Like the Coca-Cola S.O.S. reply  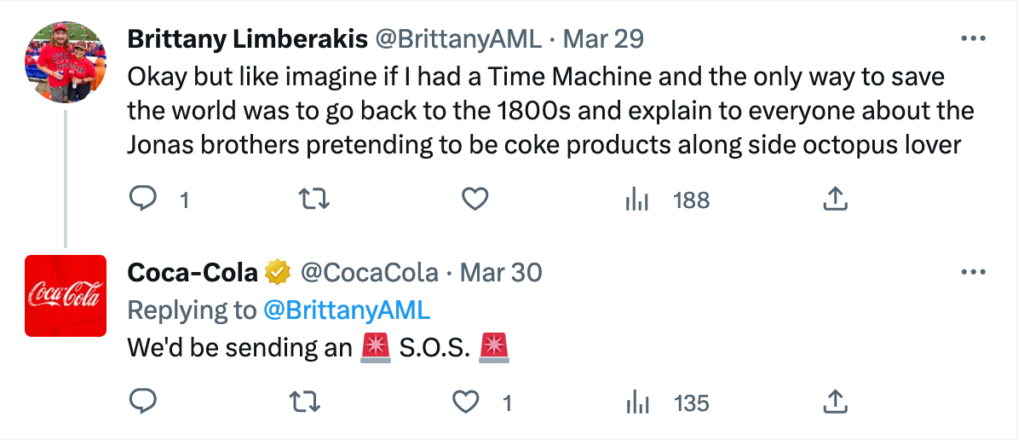[x=467, y=403]
